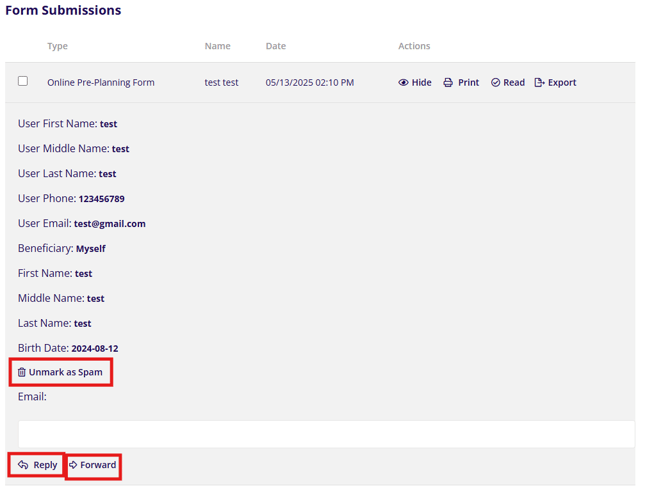
Task: Mark the submission as Read
Action: 507,83
